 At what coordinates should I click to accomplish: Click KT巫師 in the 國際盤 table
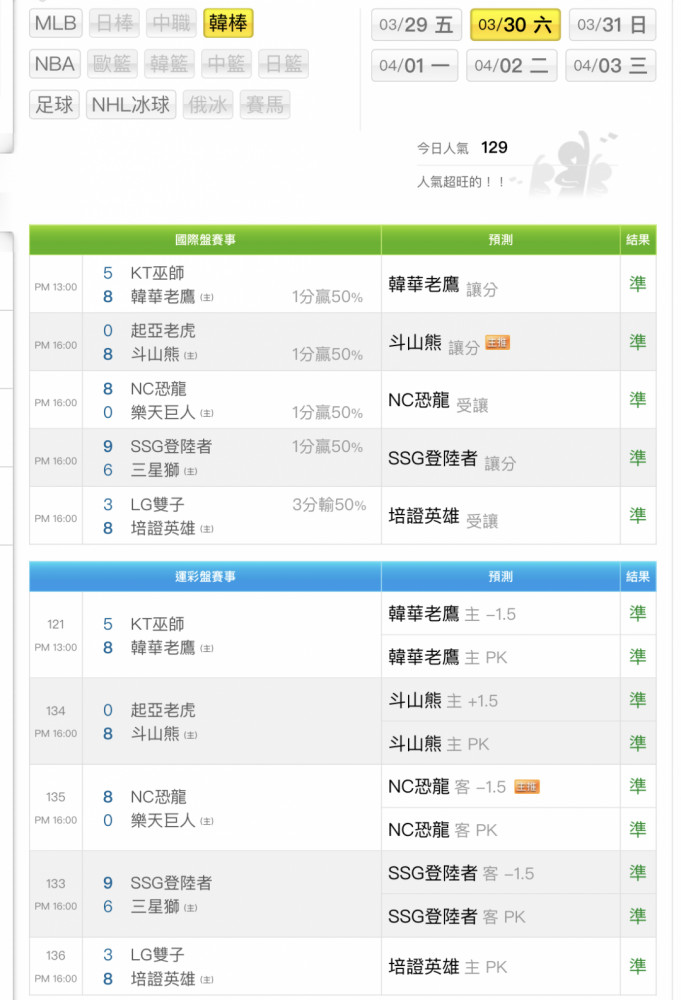tap(157, 273)
